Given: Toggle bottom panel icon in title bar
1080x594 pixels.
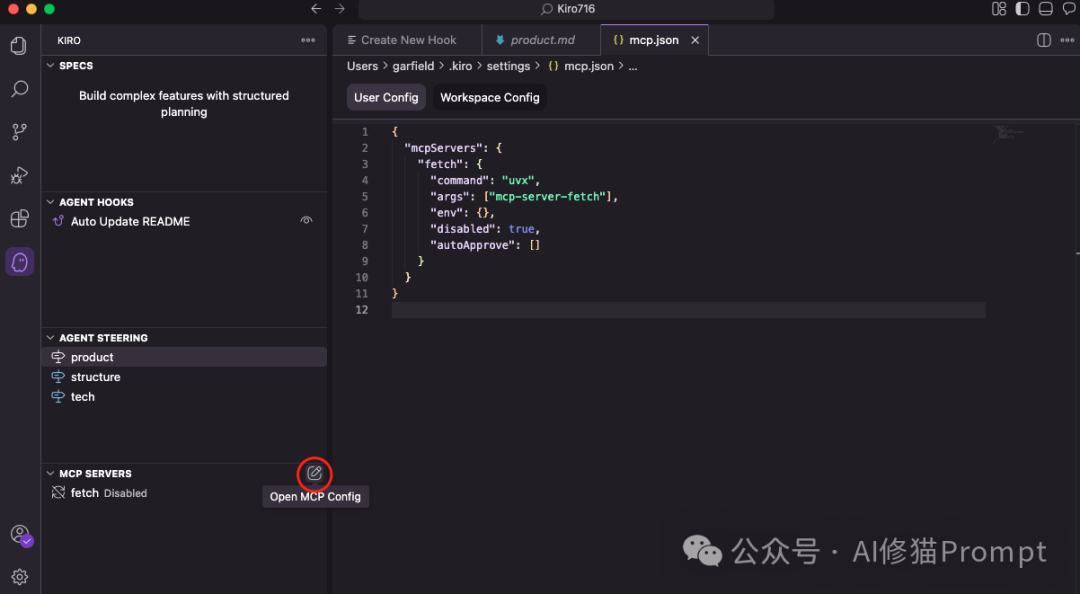Looking at the screenshot, I should (x=1046, y=9).
